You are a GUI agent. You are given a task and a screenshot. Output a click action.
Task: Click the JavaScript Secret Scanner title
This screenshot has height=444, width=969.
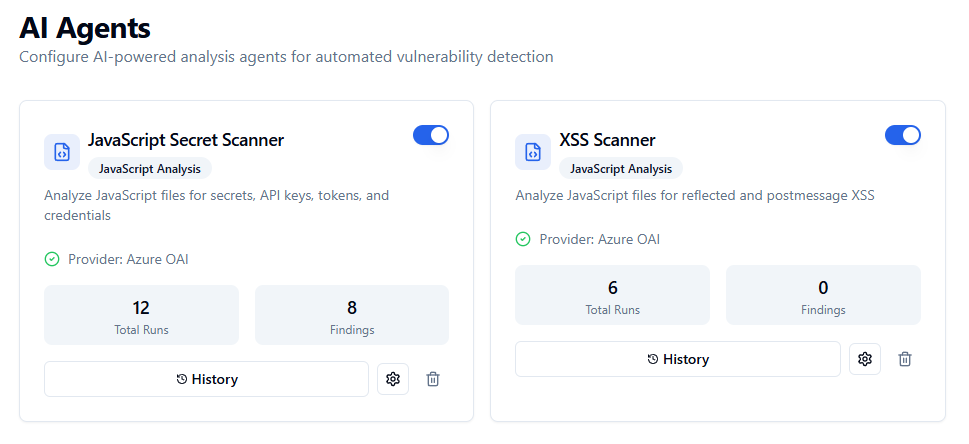click(x=186, y=140)
